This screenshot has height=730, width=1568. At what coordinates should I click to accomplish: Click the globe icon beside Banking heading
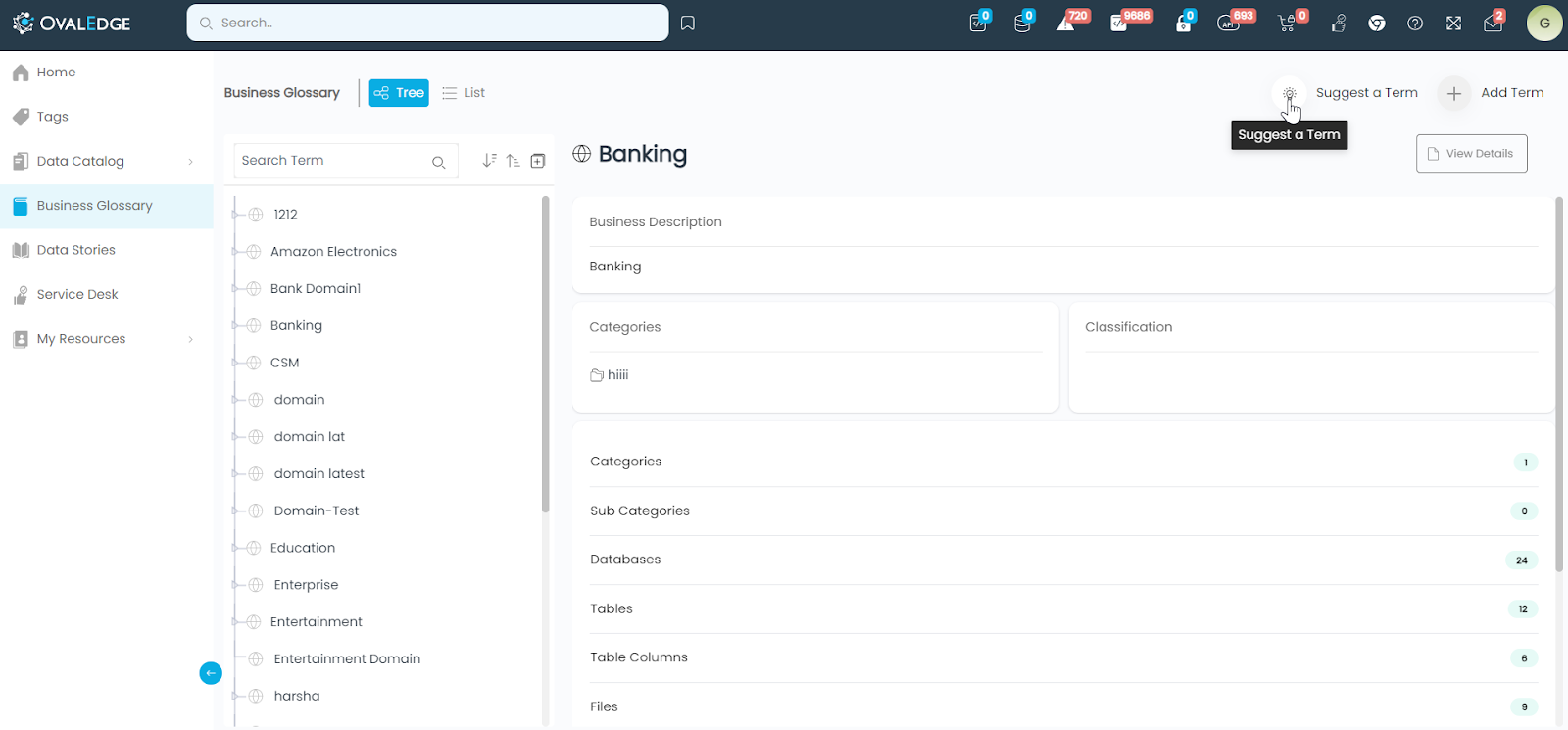point(582,154)
